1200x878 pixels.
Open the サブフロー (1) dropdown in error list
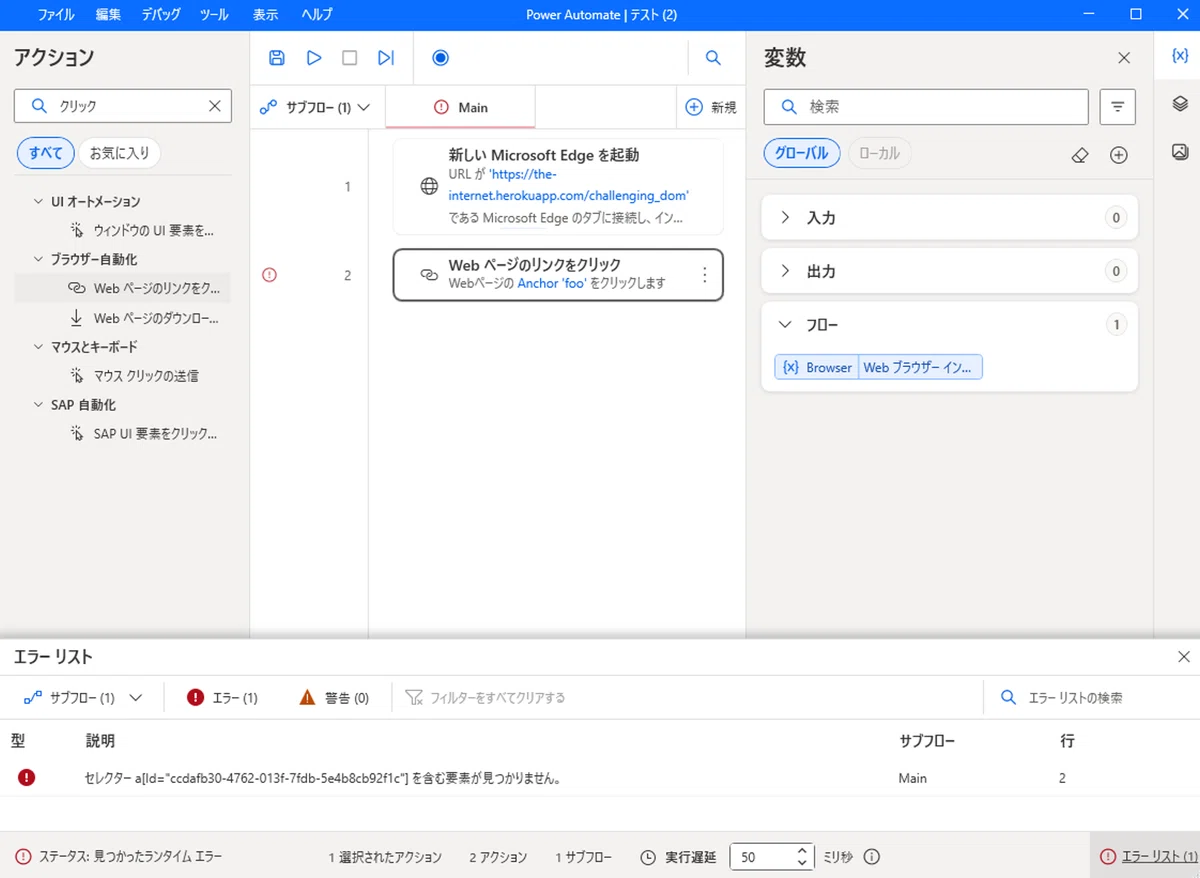(81, 698)
